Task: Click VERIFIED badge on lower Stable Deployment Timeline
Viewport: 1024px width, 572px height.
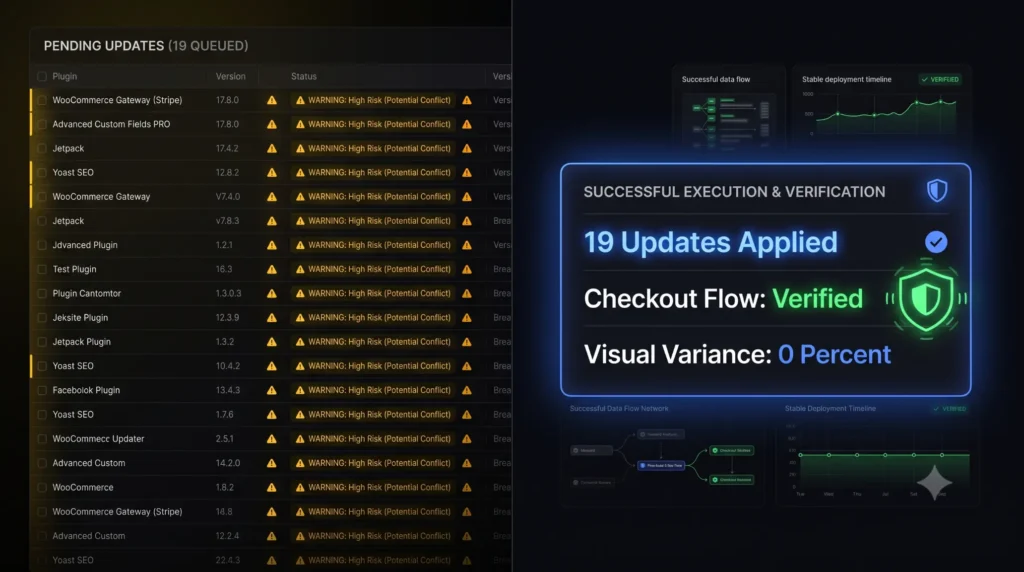Action: 950,409
